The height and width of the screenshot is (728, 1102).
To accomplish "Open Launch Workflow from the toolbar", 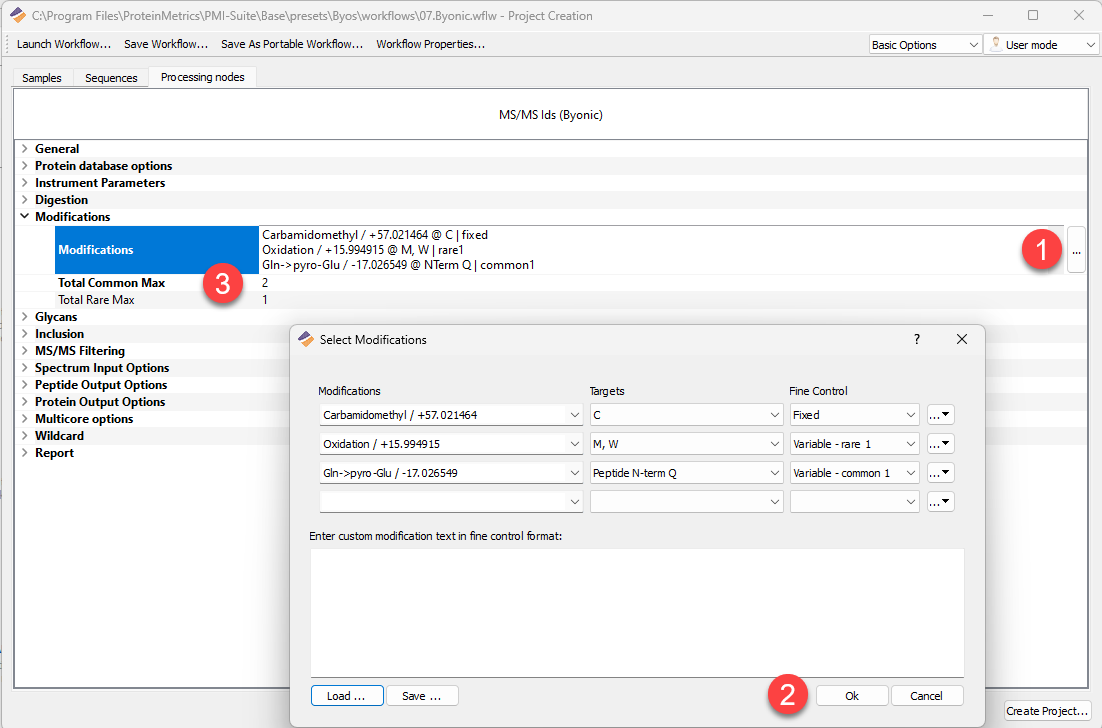I will [64, 44].
